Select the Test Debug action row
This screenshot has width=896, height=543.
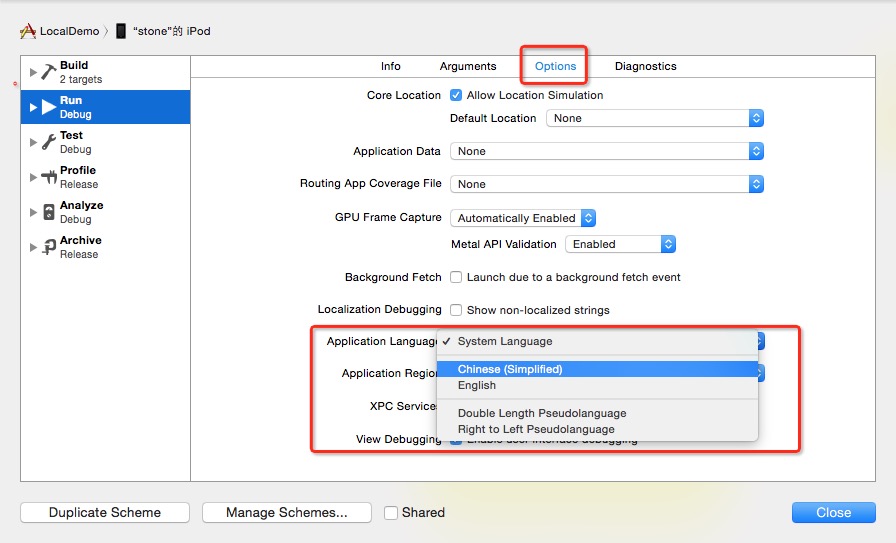point(106,142)
